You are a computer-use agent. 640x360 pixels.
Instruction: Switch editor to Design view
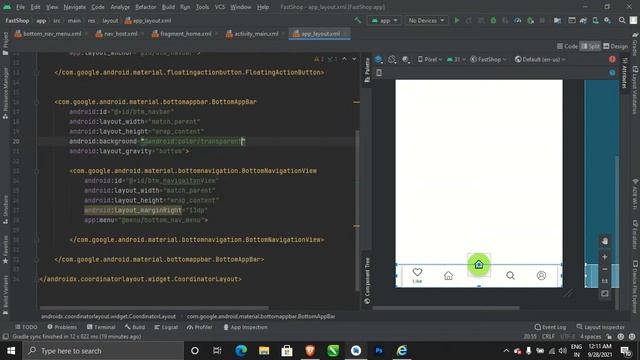click(616, 46)
